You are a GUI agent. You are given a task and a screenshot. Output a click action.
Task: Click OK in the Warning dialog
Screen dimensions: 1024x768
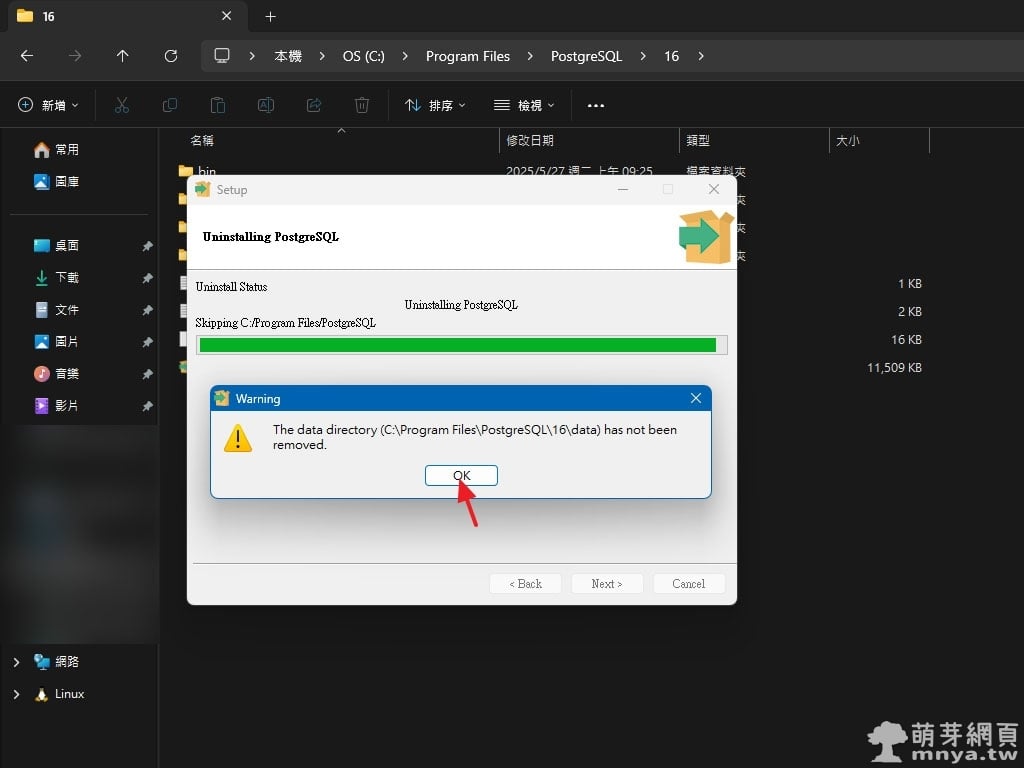click(461, 475)
